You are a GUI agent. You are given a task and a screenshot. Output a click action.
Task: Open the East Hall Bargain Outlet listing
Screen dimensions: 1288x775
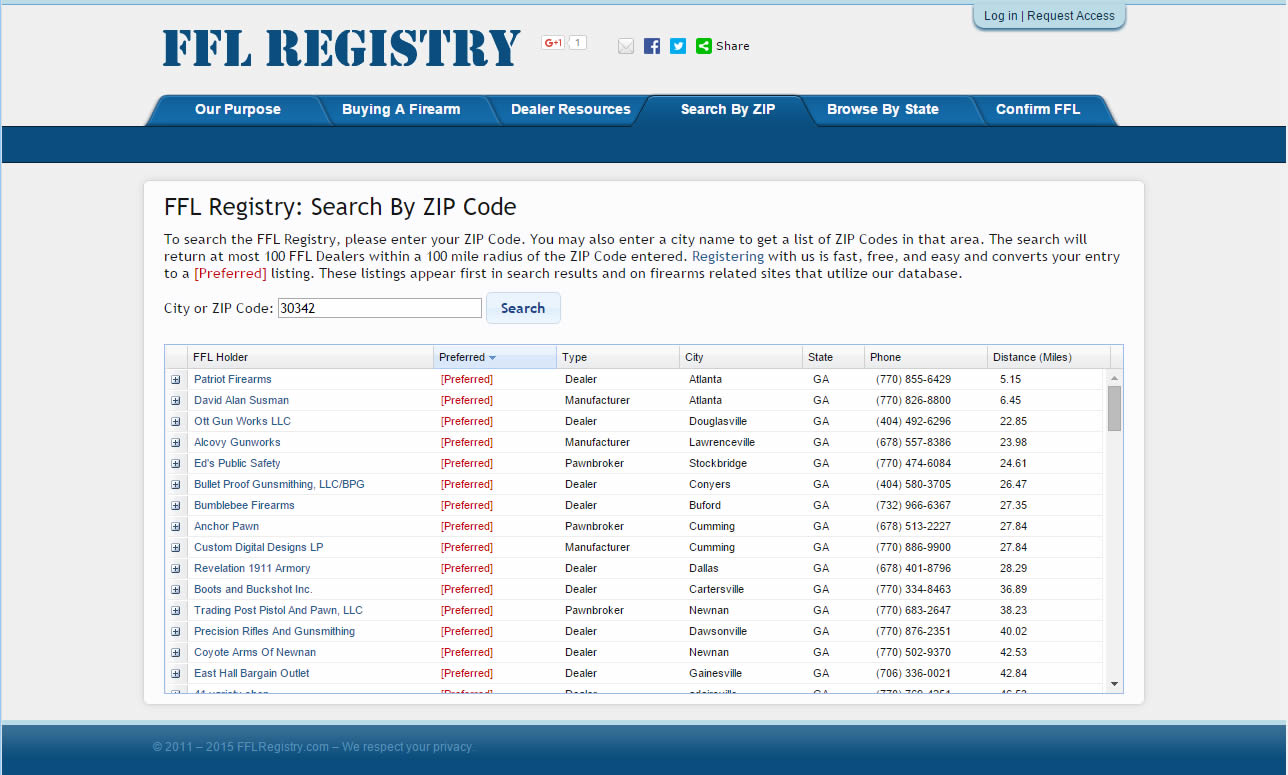pyautogui.click(x=252, y=674)
